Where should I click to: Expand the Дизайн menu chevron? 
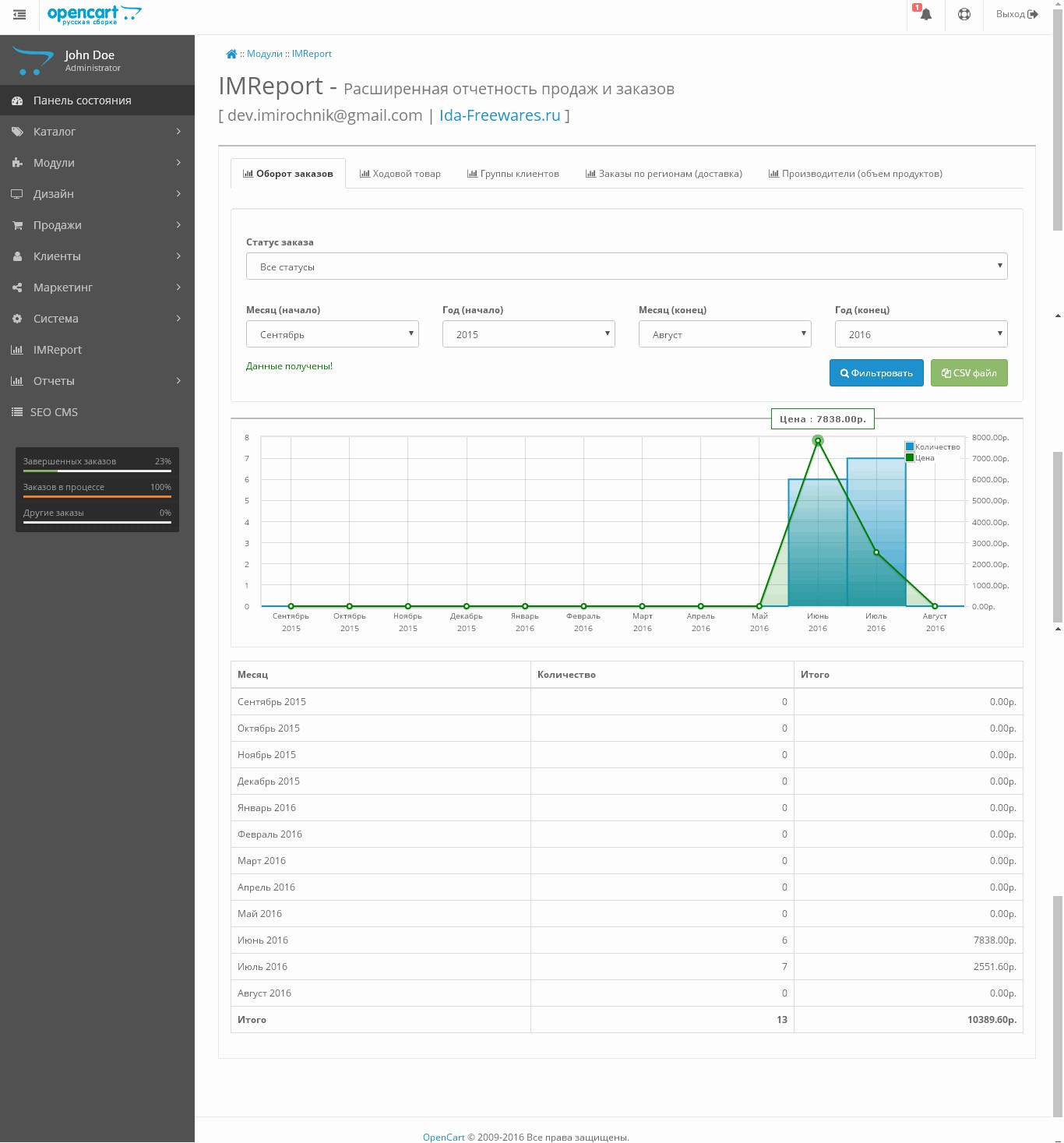click(178, 194)
